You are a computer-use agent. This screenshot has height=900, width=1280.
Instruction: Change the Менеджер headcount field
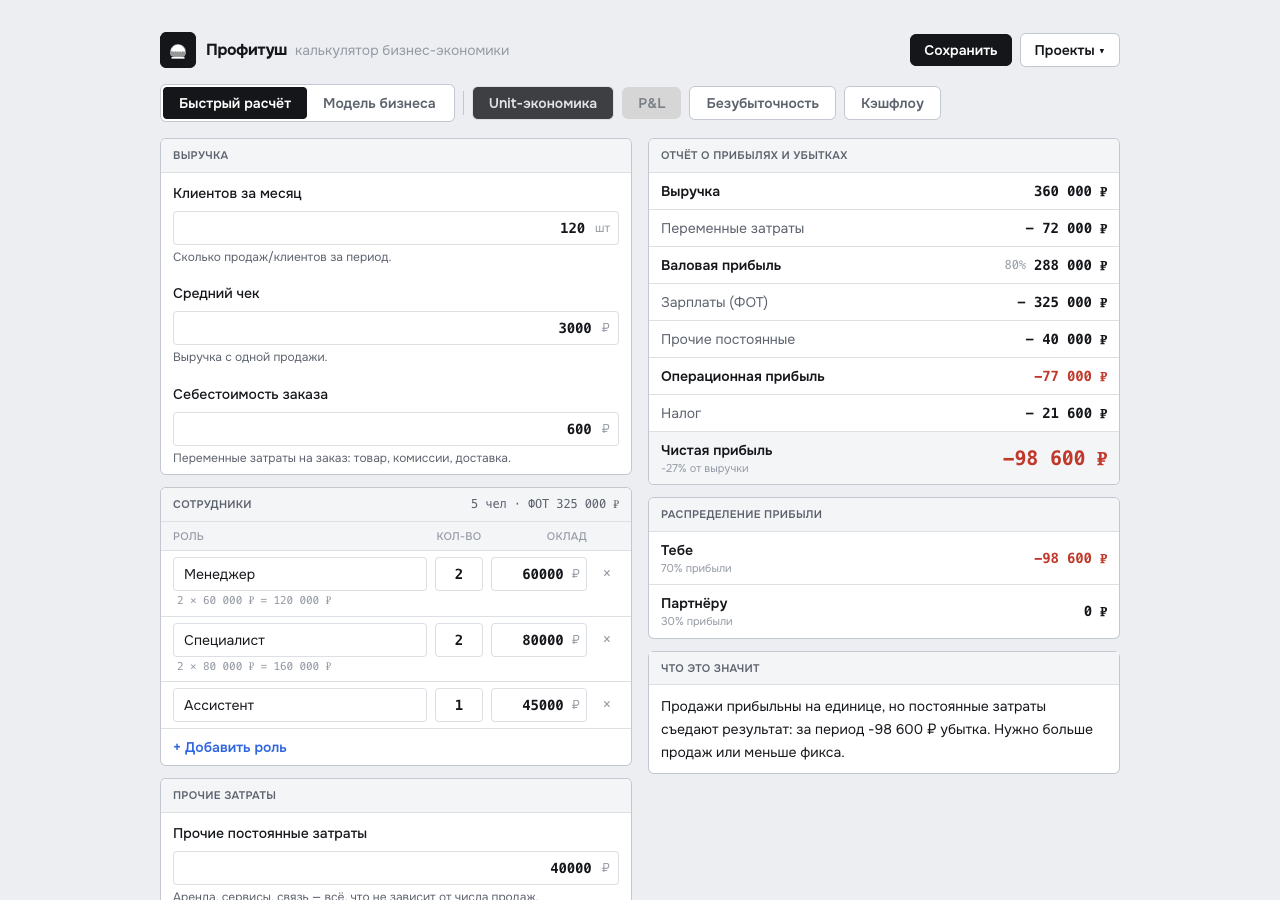click(x=459, y=574)
